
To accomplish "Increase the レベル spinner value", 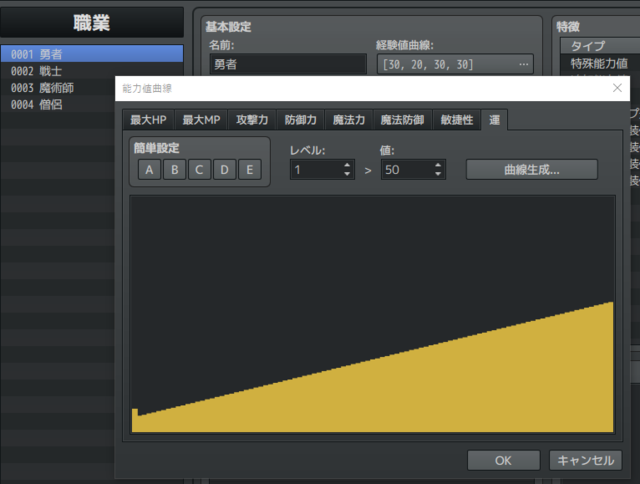I will coord(347,165).
